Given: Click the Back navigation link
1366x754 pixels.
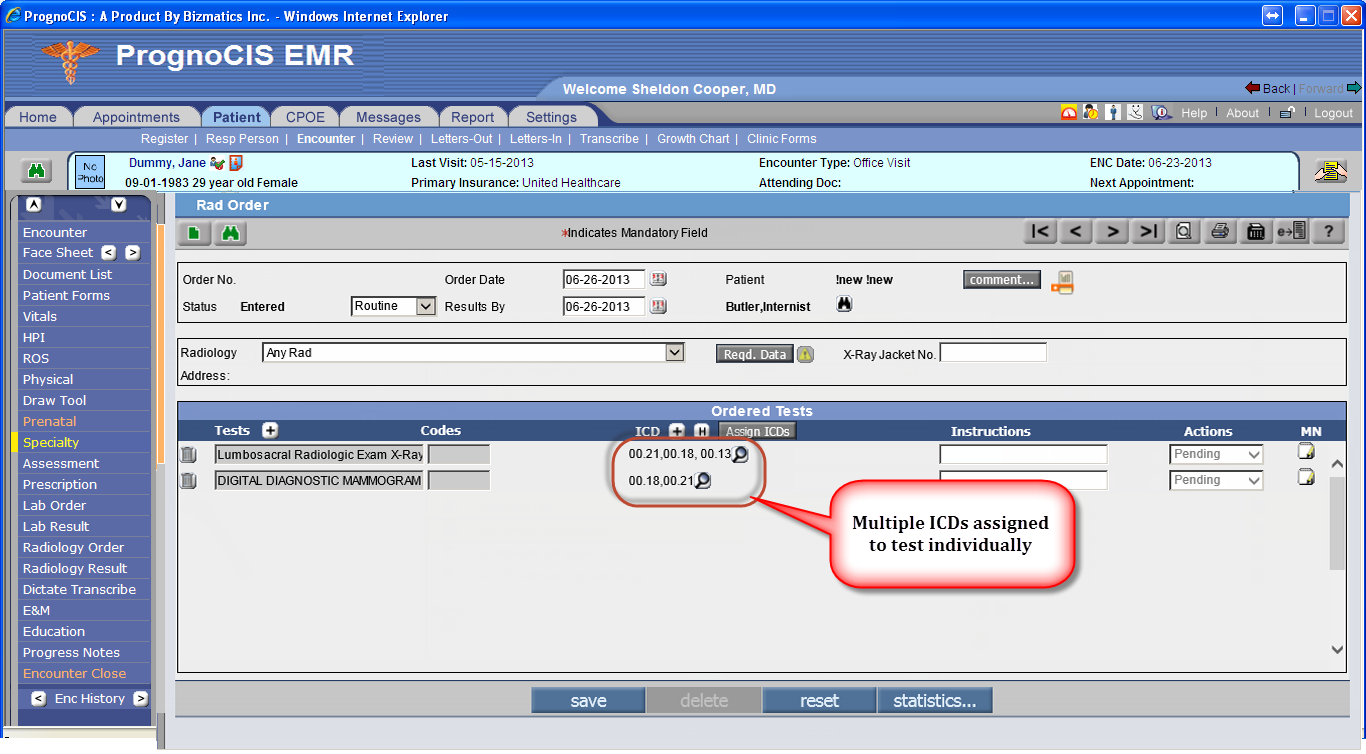Looking at the screenshot, I should (x=1267, y=88).
